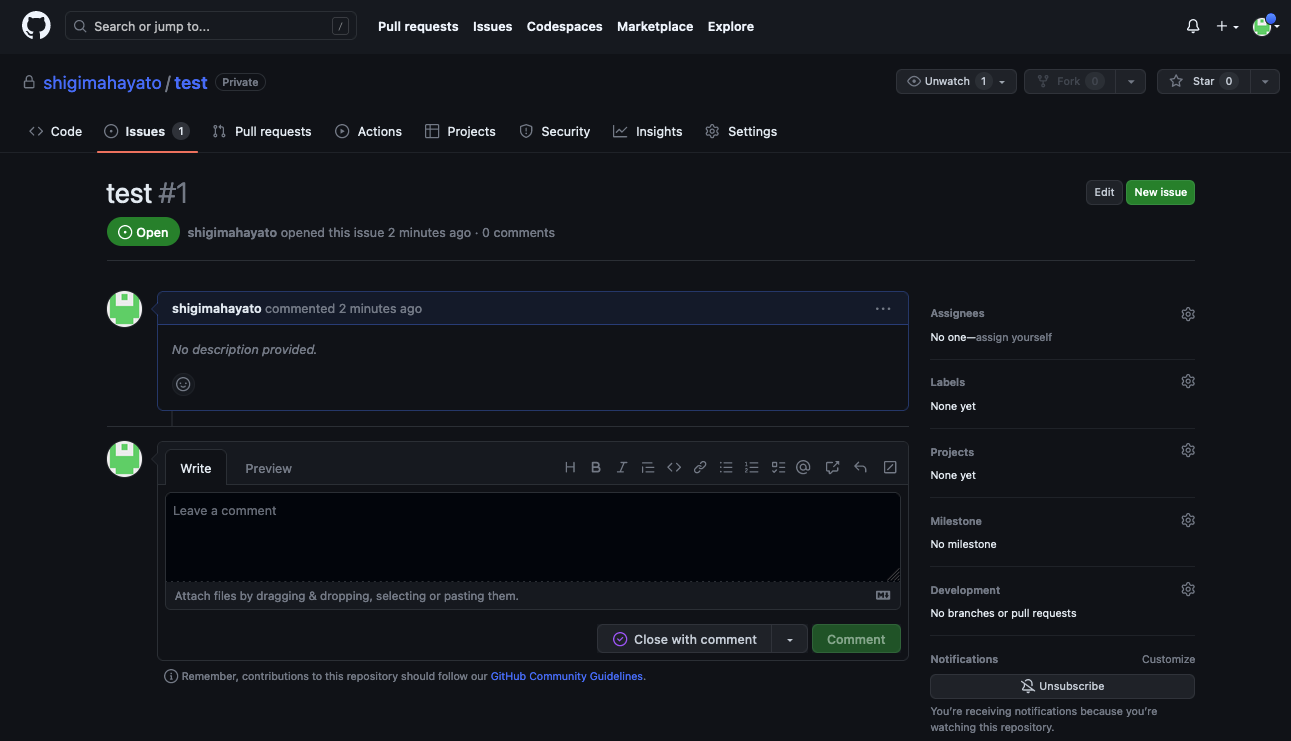
Task: Open the Labels gear settings
Action: click(1188, 381)
